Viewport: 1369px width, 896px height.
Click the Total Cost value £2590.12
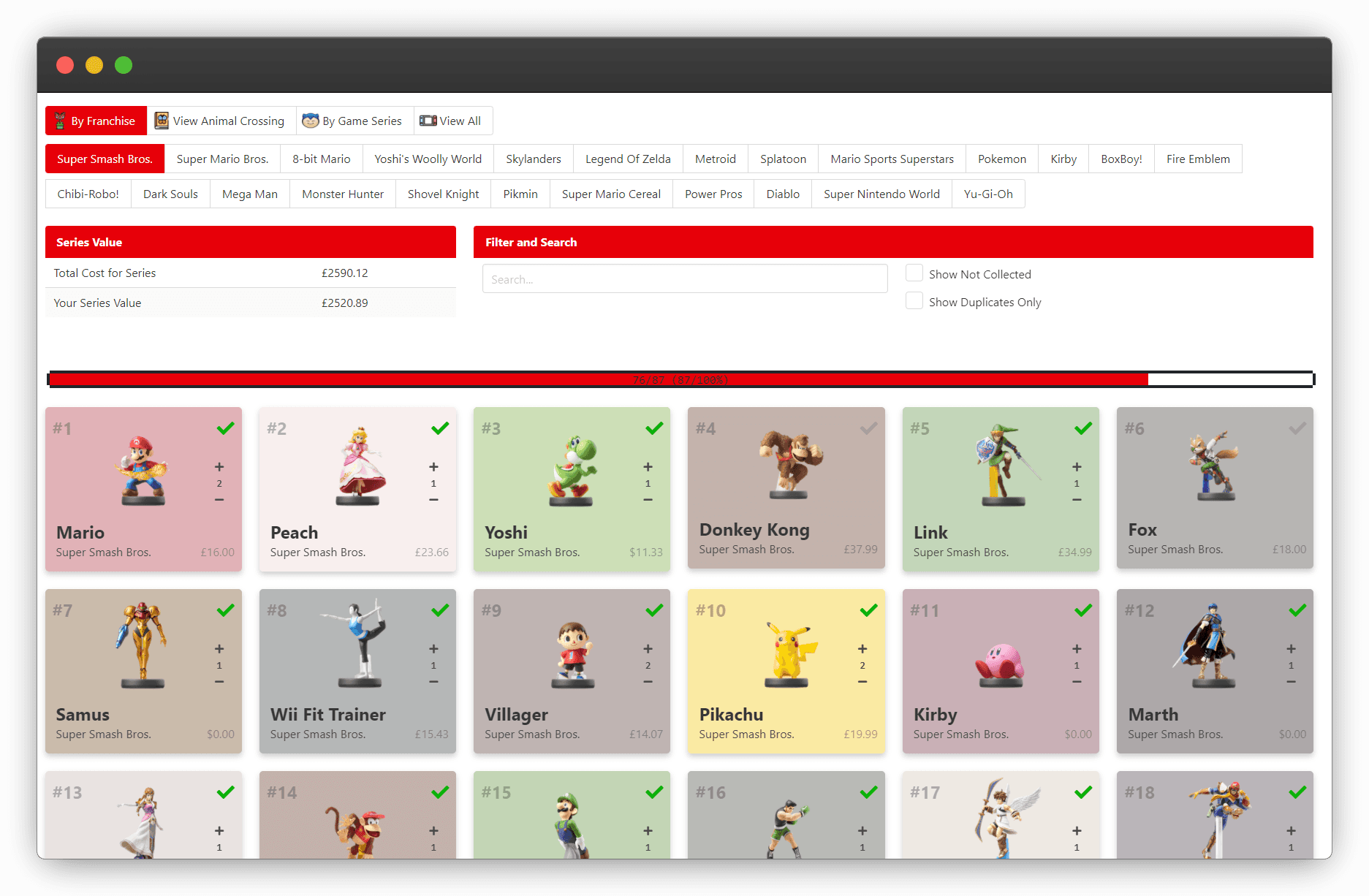(345, 273)
